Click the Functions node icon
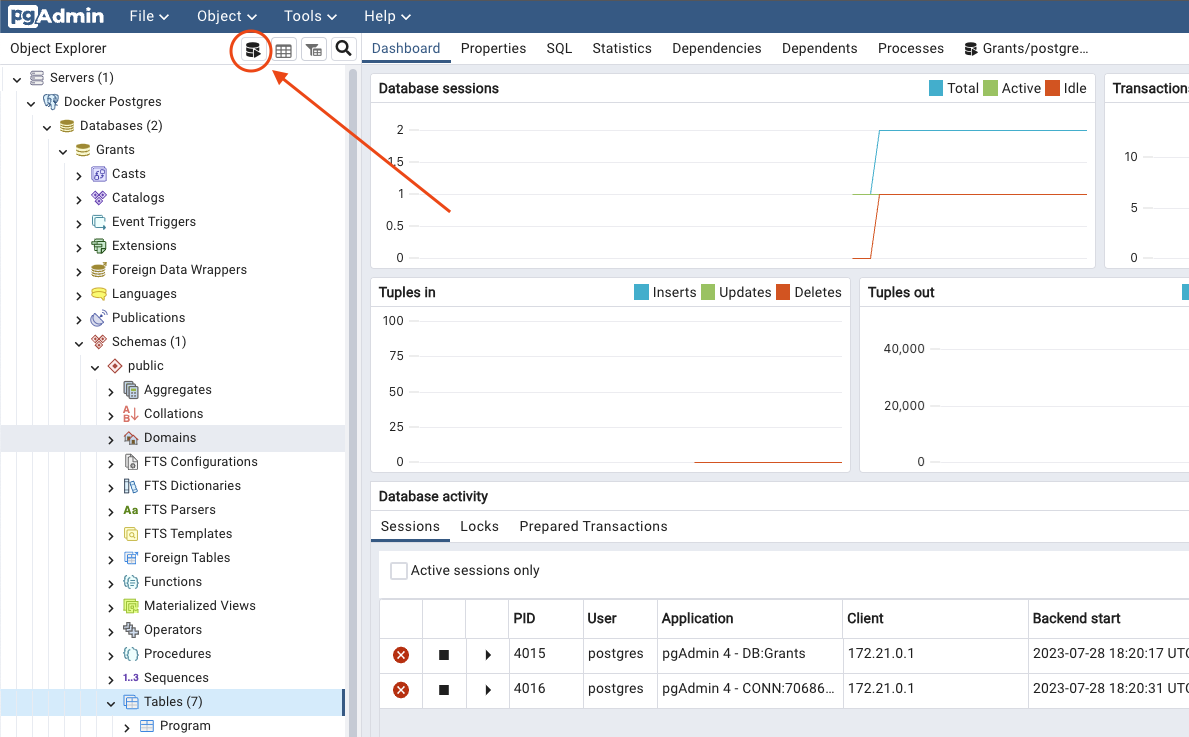1189x737 pixels. click(x=130, y=582)
